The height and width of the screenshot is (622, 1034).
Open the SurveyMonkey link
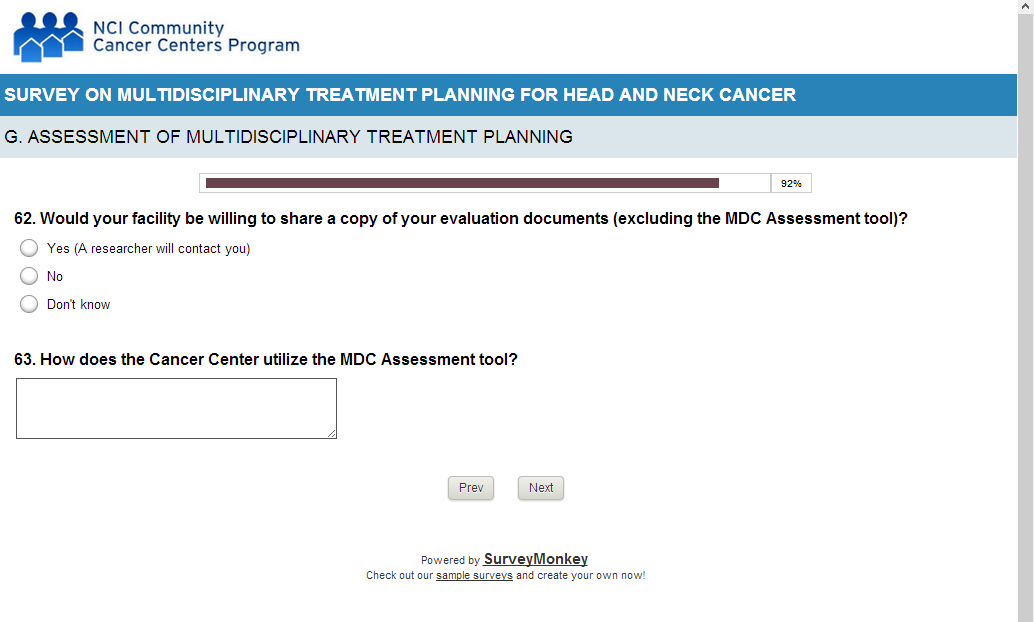[536, 560]
